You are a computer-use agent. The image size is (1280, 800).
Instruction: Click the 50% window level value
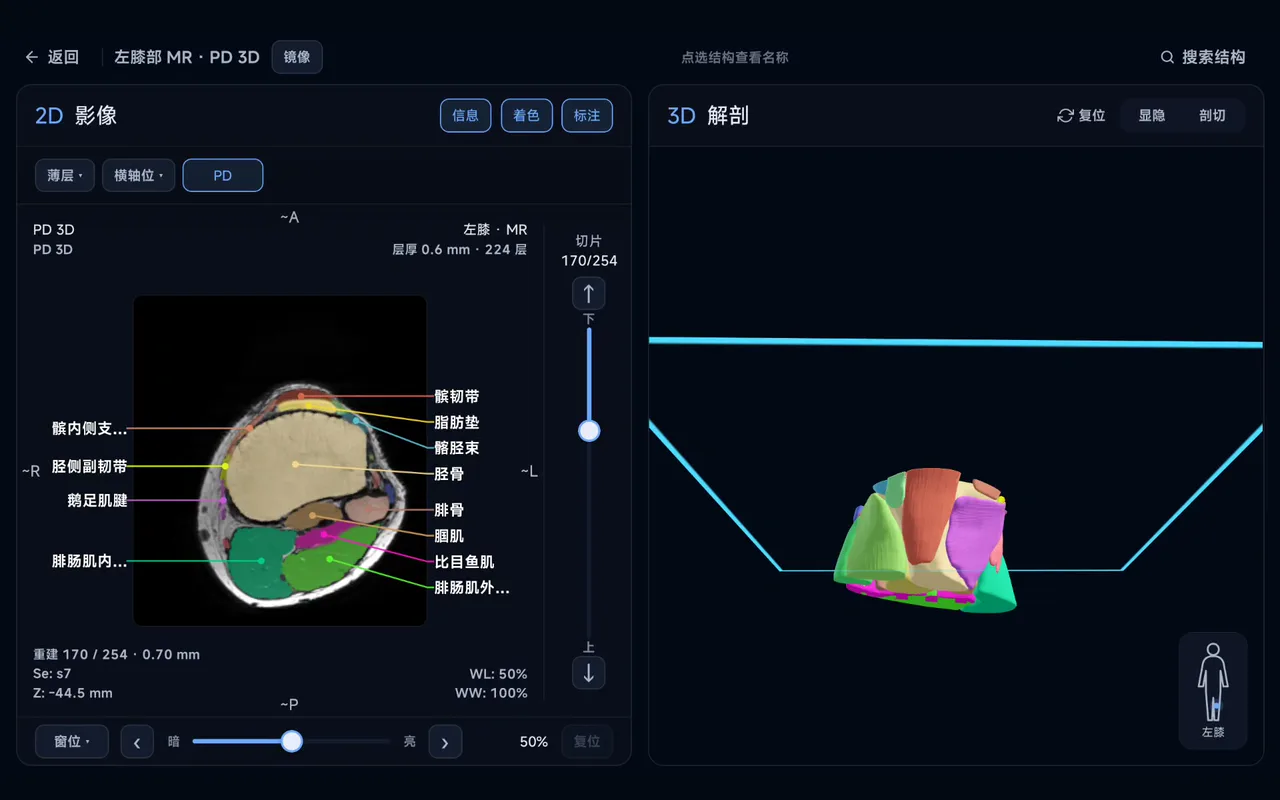click(534, 742)
